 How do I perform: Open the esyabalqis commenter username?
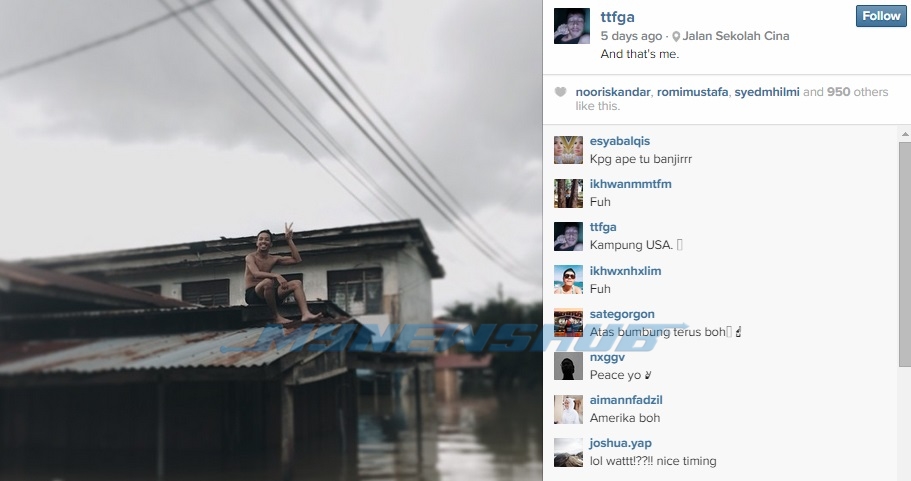tap(620, 141)
